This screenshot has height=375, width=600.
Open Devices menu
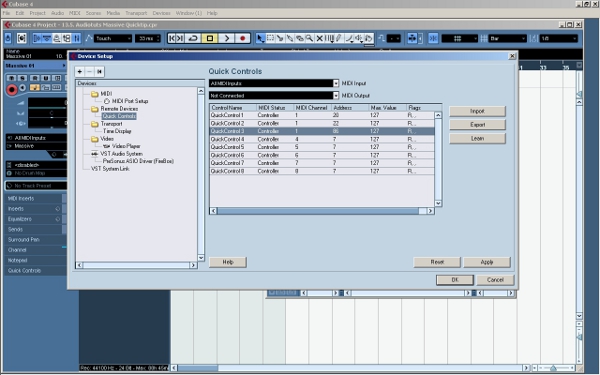tap(161, 13)
